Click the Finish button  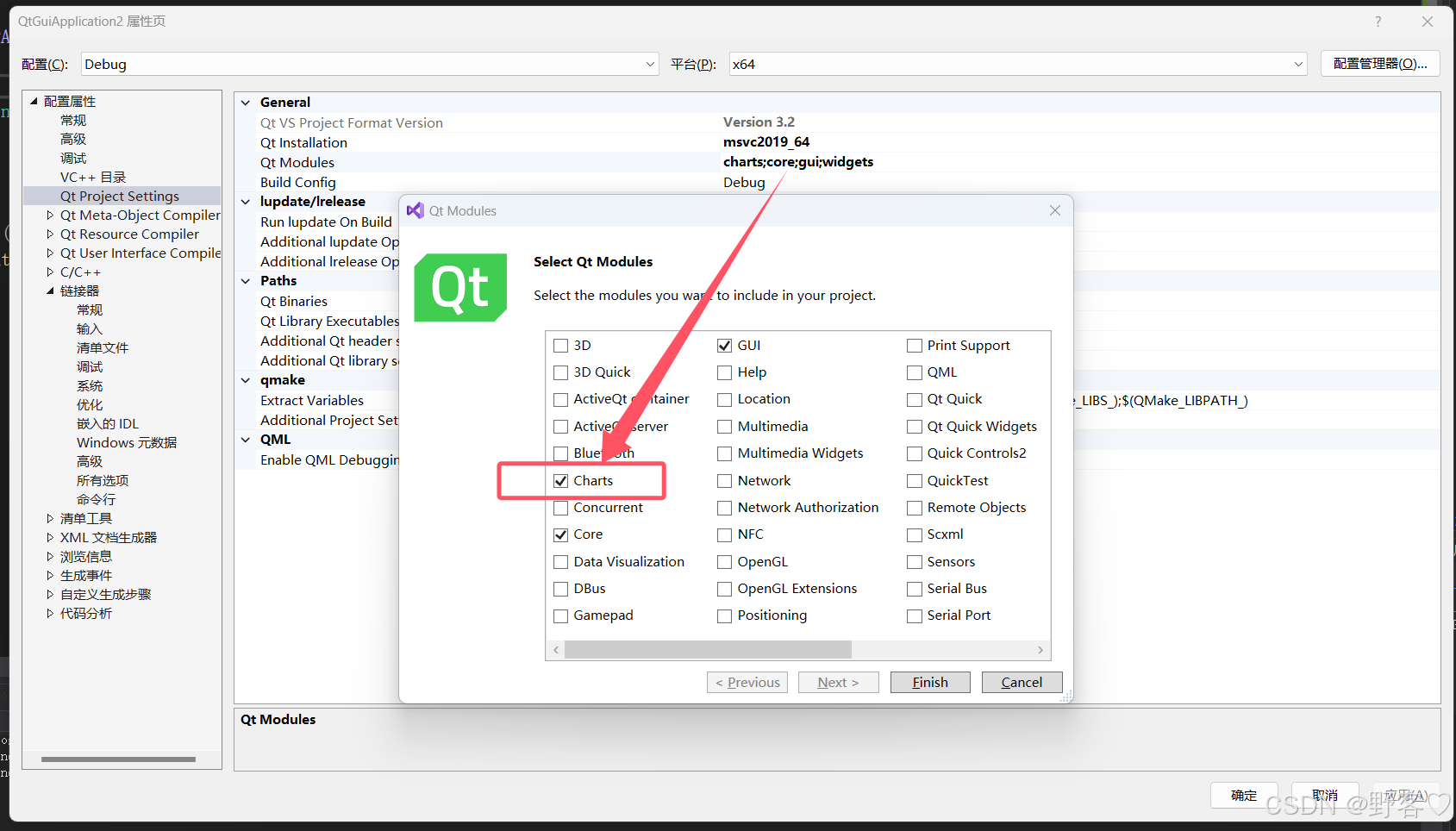[929, 682]
